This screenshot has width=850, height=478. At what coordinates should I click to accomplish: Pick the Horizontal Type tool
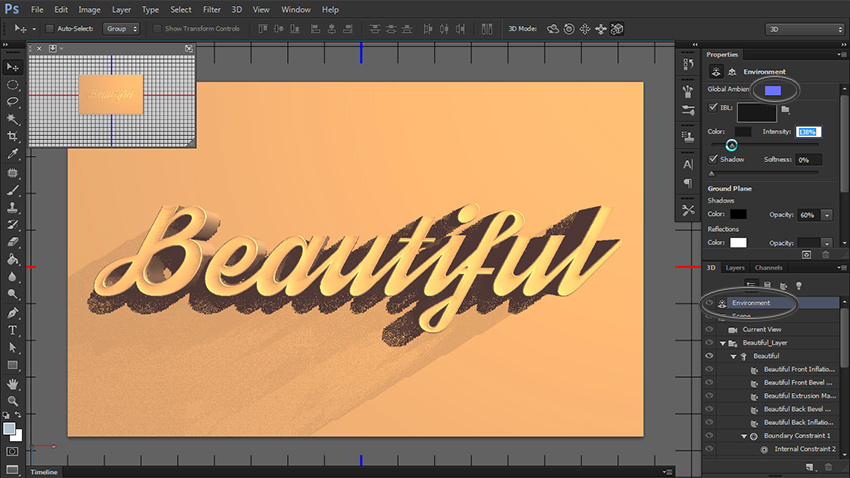tap(13, 329)
